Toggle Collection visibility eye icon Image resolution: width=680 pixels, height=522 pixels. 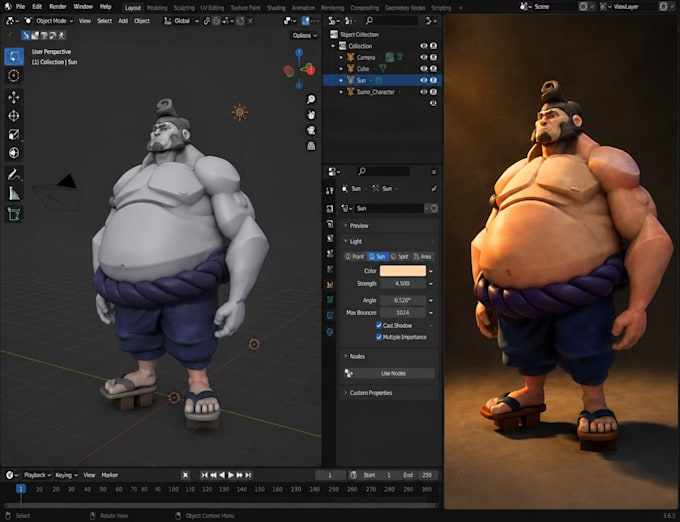424,46
